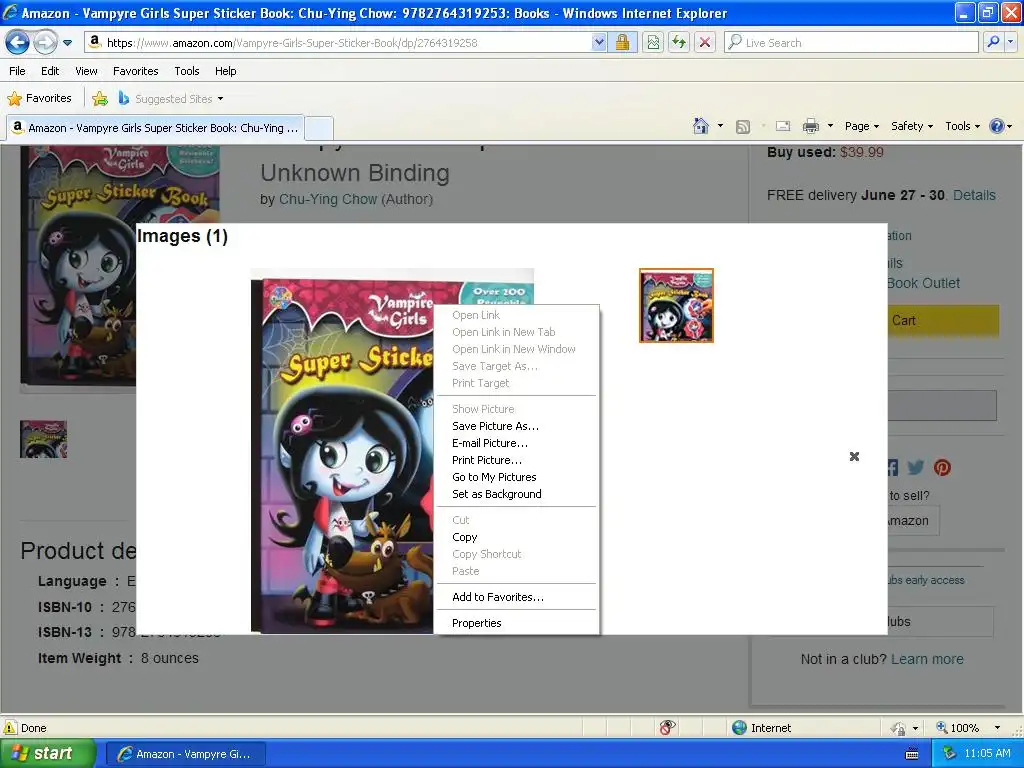Click the Read Mail icon
Viewport: 1024px width, 768px height.
tap(783, 126)
